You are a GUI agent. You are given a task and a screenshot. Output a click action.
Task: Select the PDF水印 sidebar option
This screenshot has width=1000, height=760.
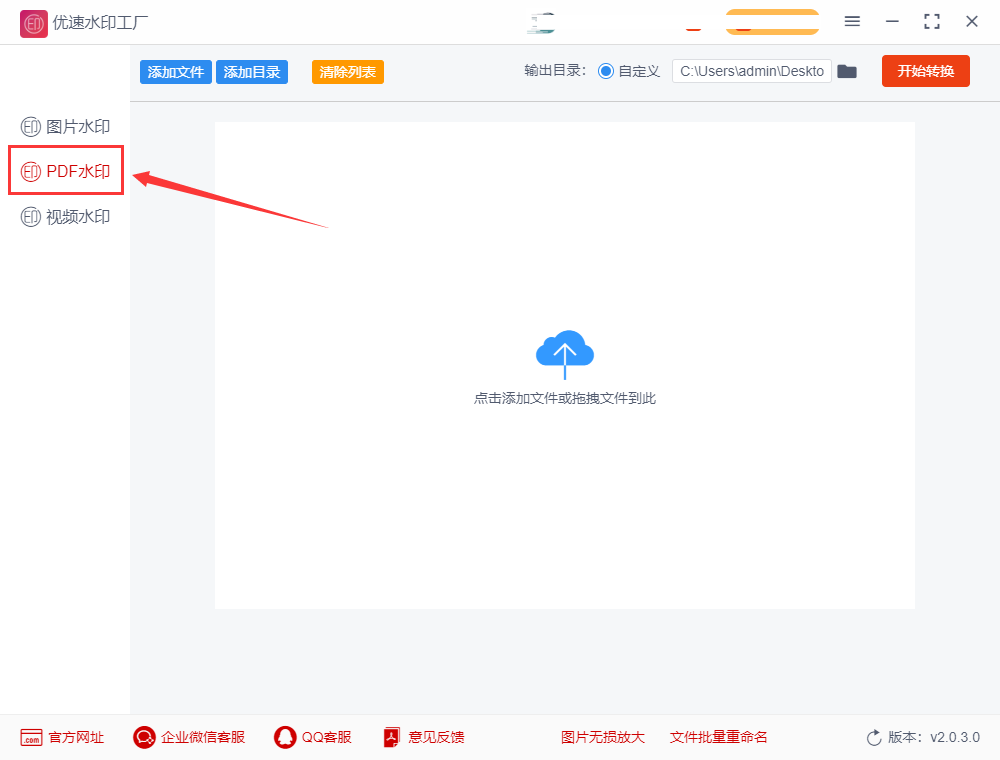[65, 172]
